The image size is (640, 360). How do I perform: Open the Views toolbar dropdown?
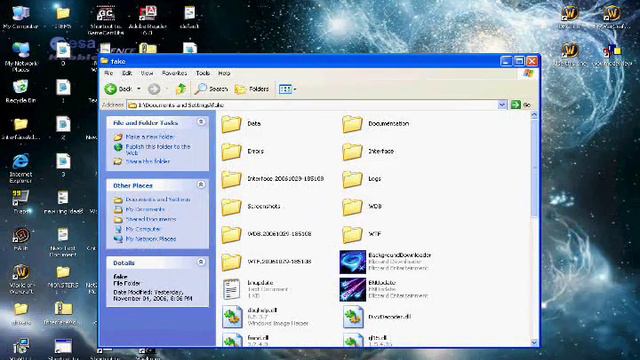287,89
